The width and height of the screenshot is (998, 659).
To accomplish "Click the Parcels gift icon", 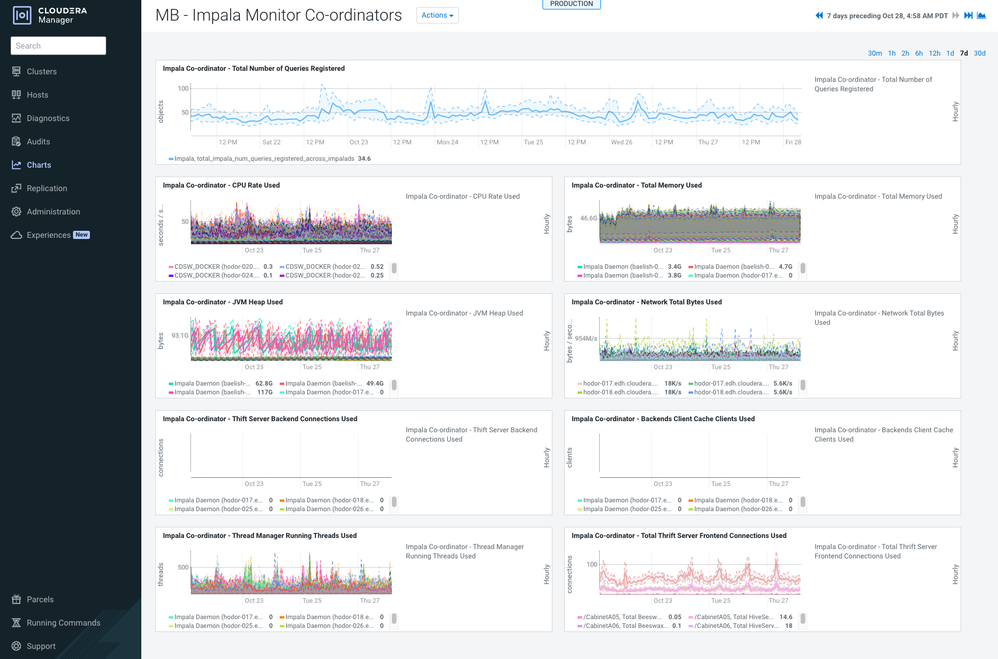I will pos(17,599).
